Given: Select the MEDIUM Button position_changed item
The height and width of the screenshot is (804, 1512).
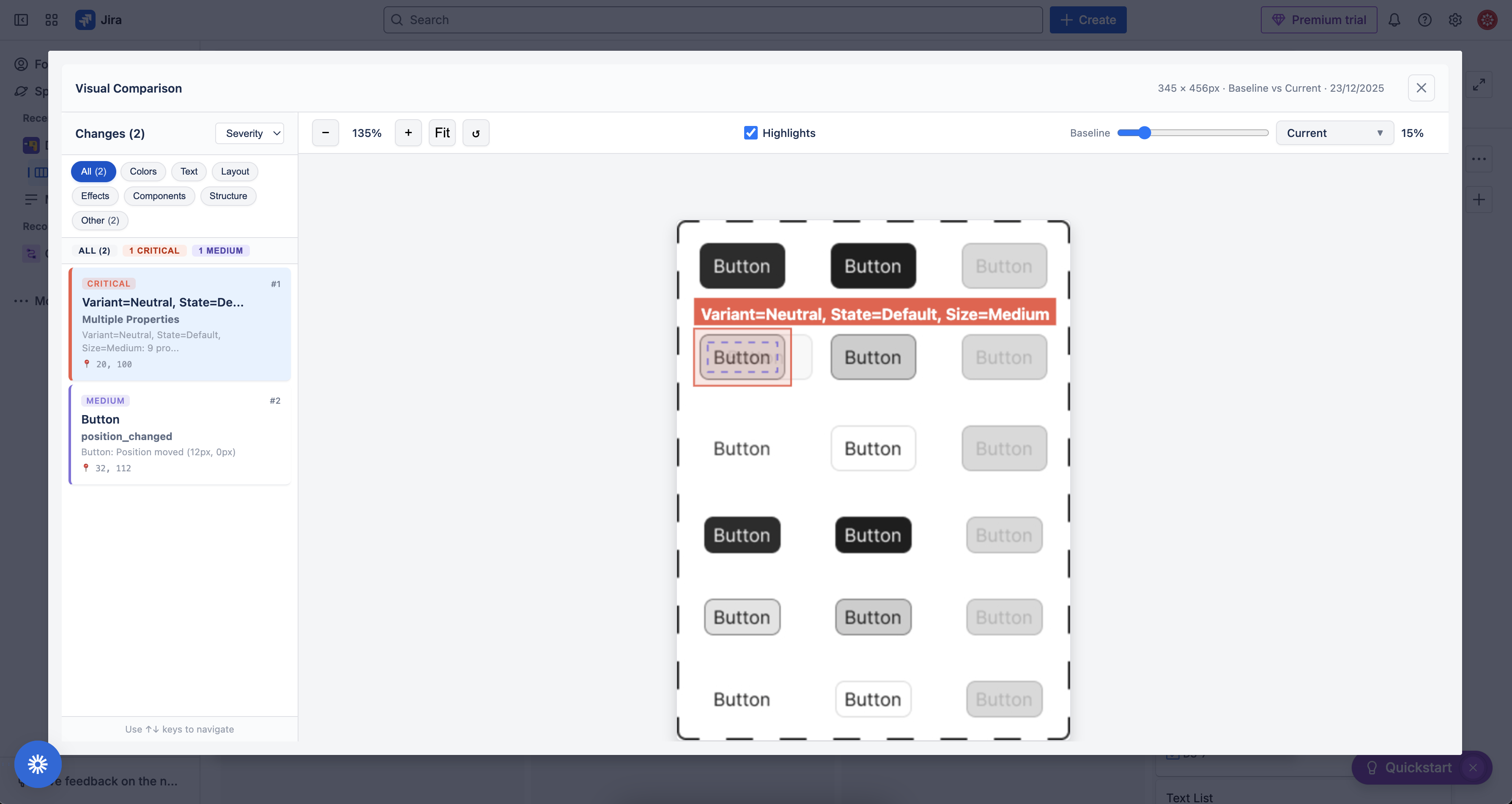Looking at the screenshot, I should [180, 434].
